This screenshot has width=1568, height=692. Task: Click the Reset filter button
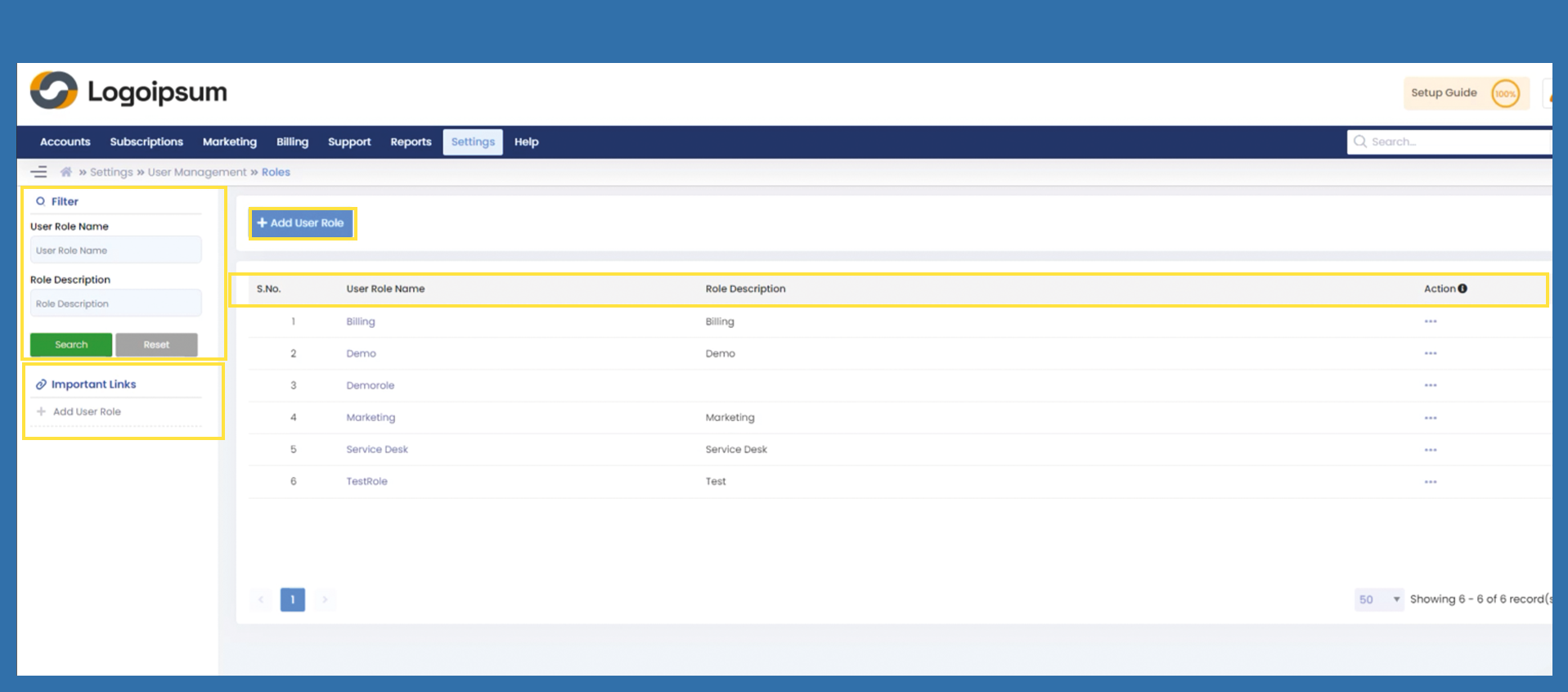156,344
